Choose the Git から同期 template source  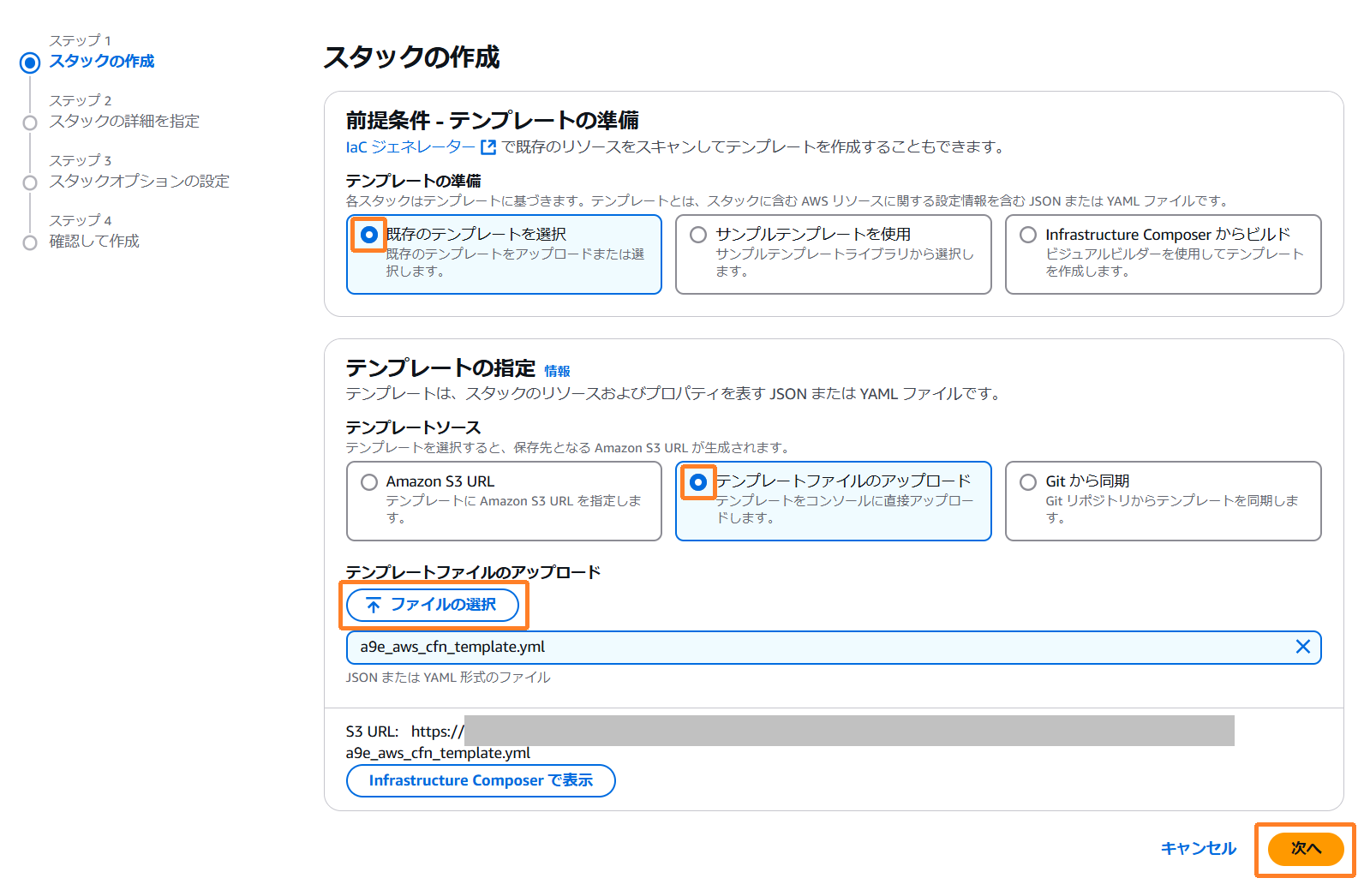(x=1028, y=482)
